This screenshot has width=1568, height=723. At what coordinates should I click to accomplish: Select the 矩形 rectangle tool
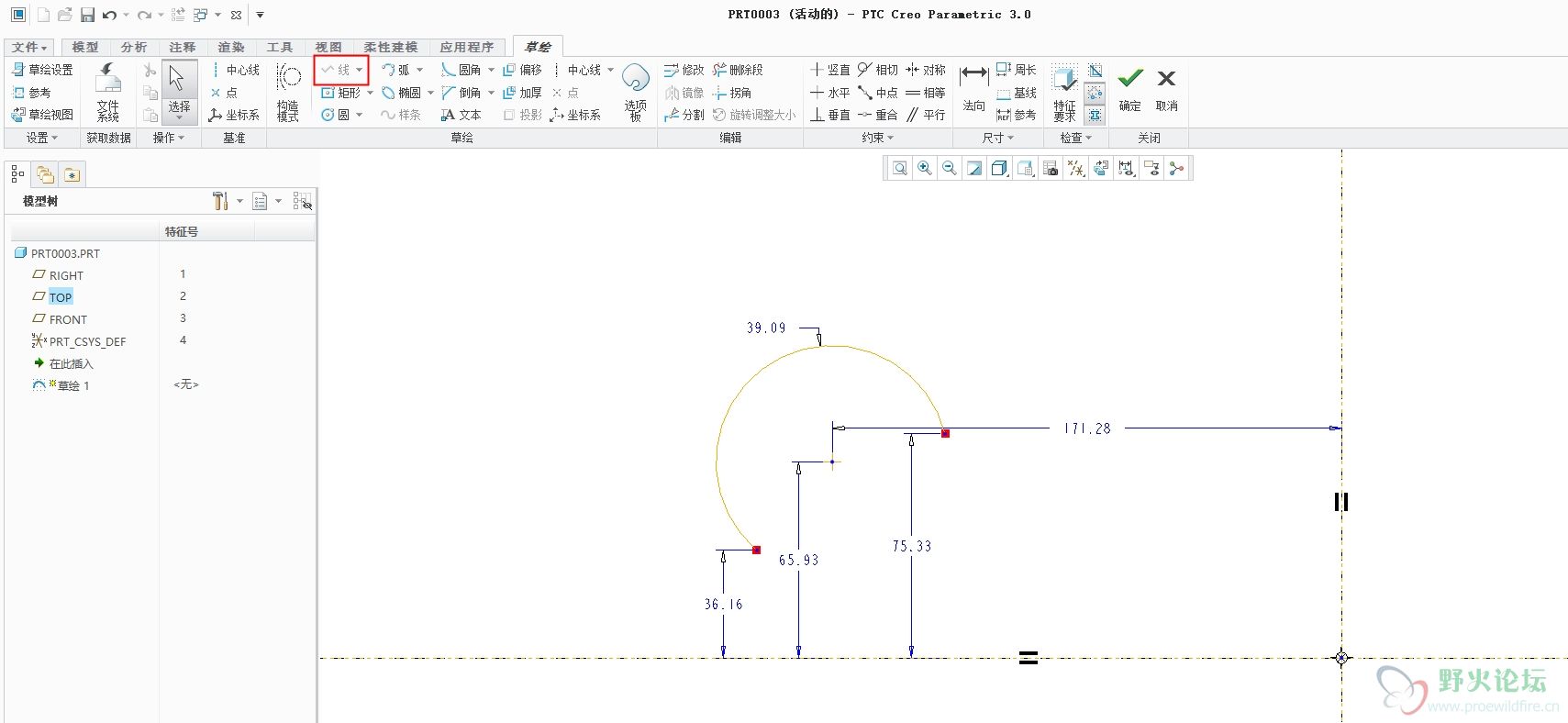tap(340, 93)
